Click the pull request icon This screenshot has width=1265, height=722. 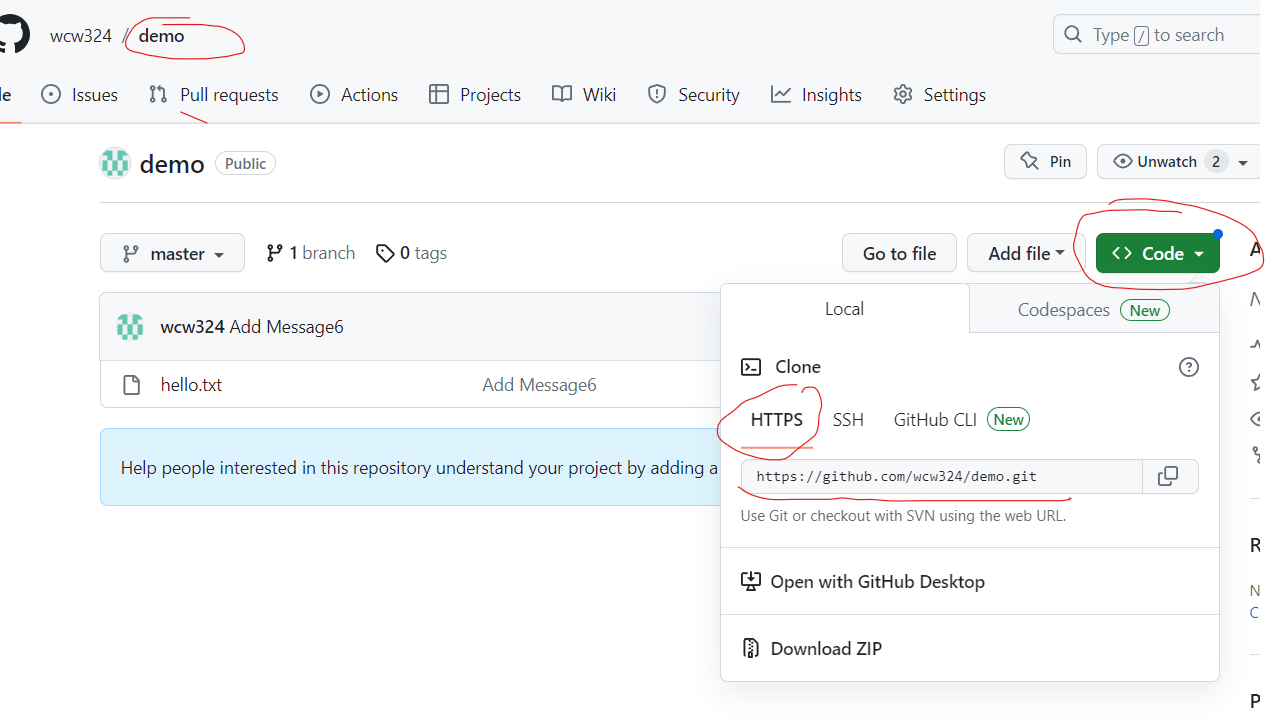158,94
